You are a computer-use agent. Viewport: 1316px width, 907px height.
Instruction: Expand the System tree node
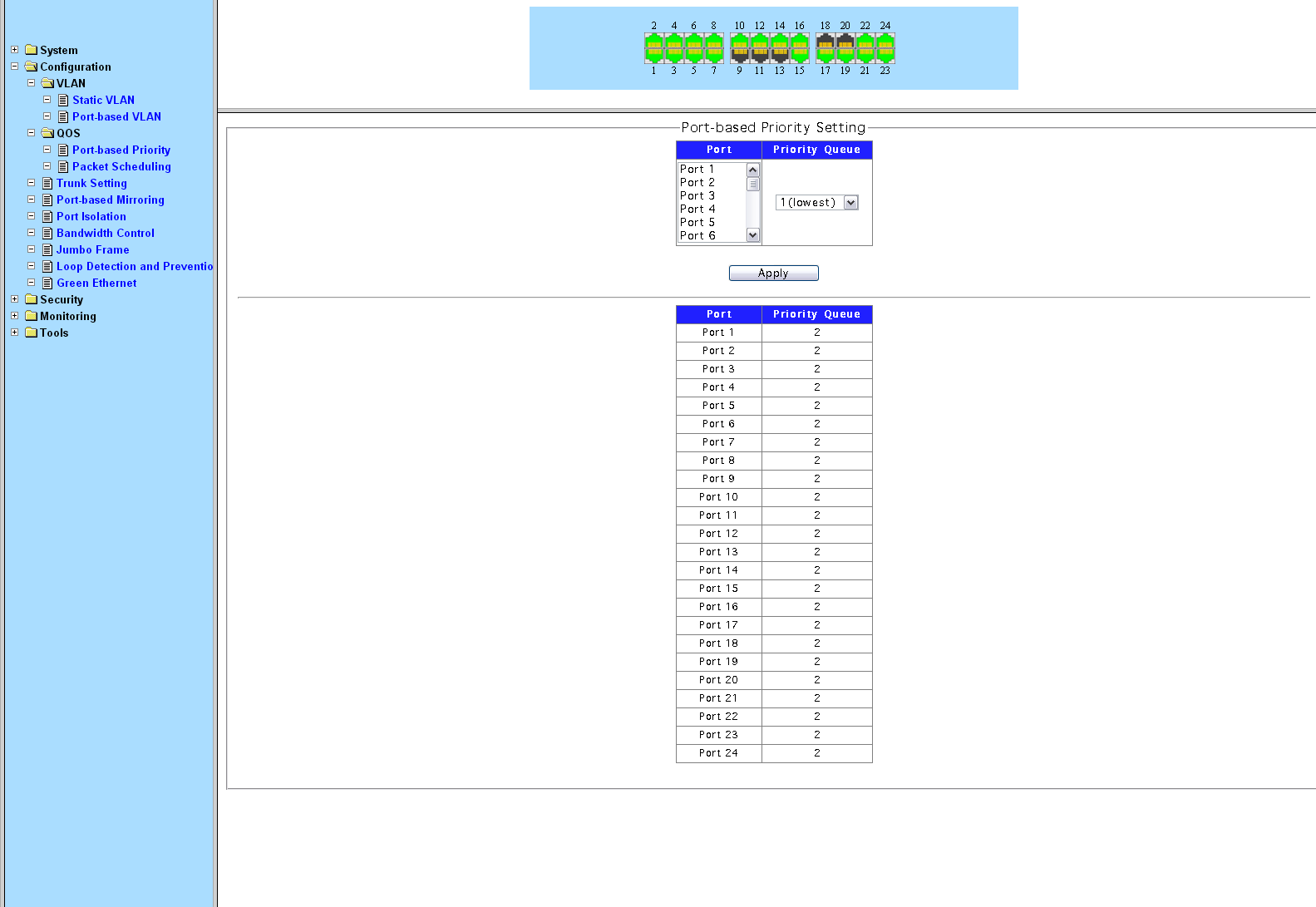pos(14,50)
